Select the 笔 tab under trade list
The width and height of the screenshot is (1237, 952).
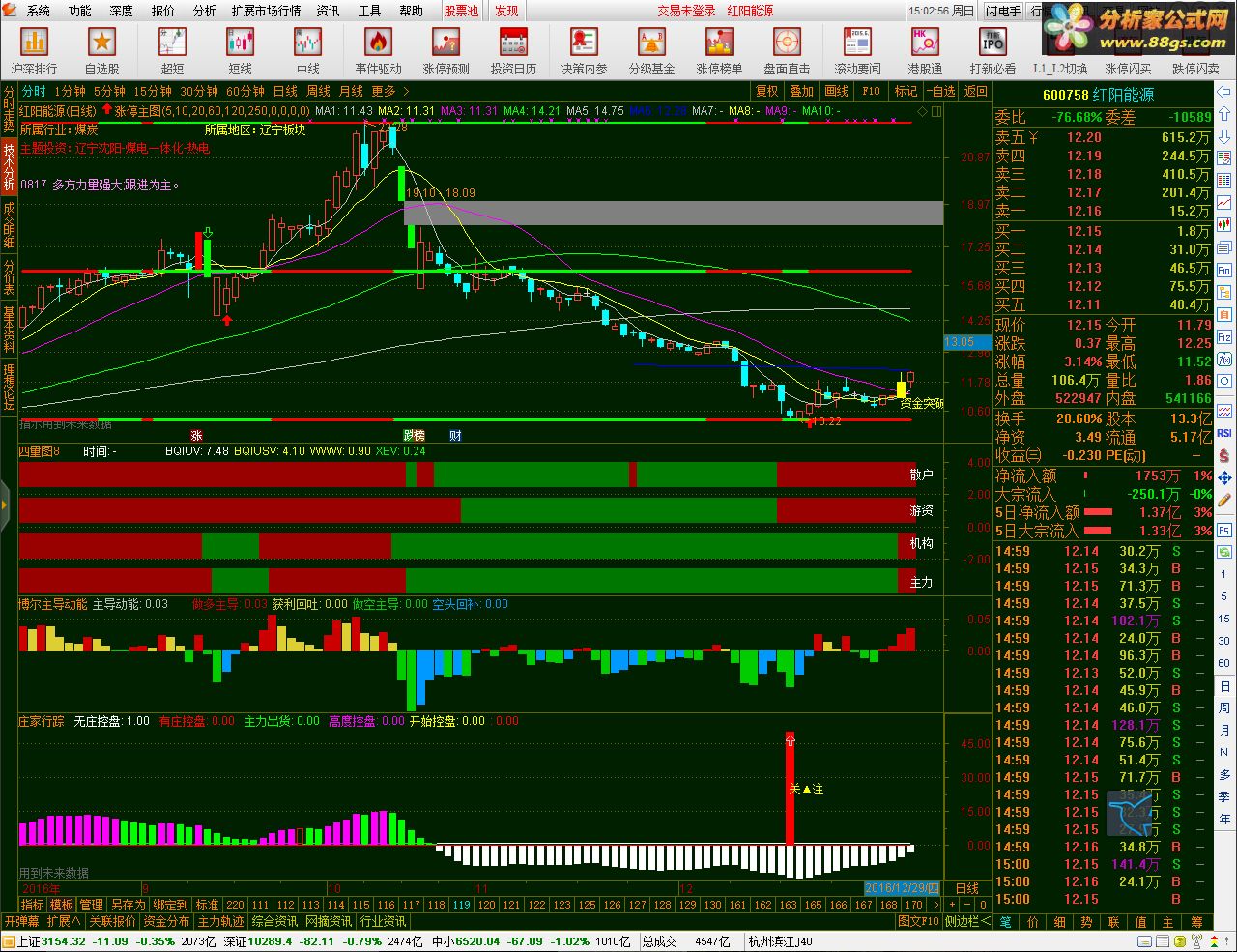coord(1006,922)
